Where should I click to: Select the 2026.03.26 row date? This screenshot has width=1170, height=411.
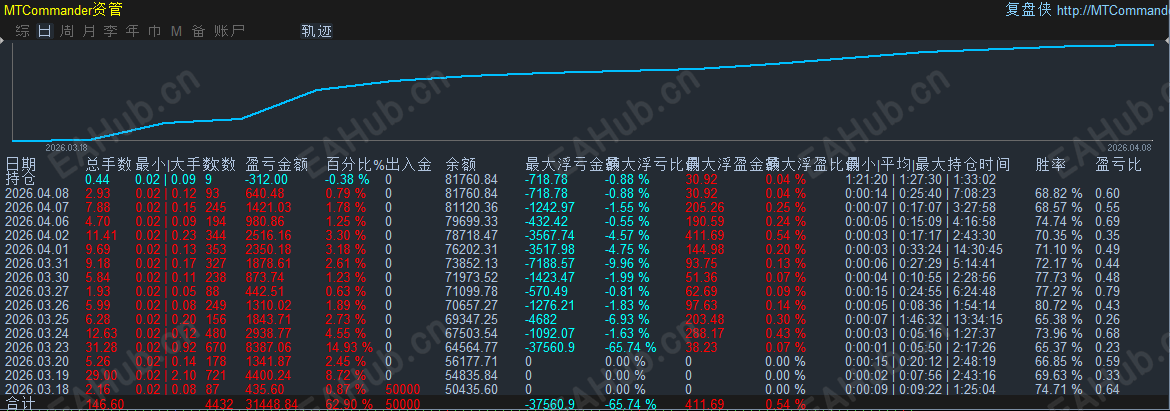pos(37,306)
